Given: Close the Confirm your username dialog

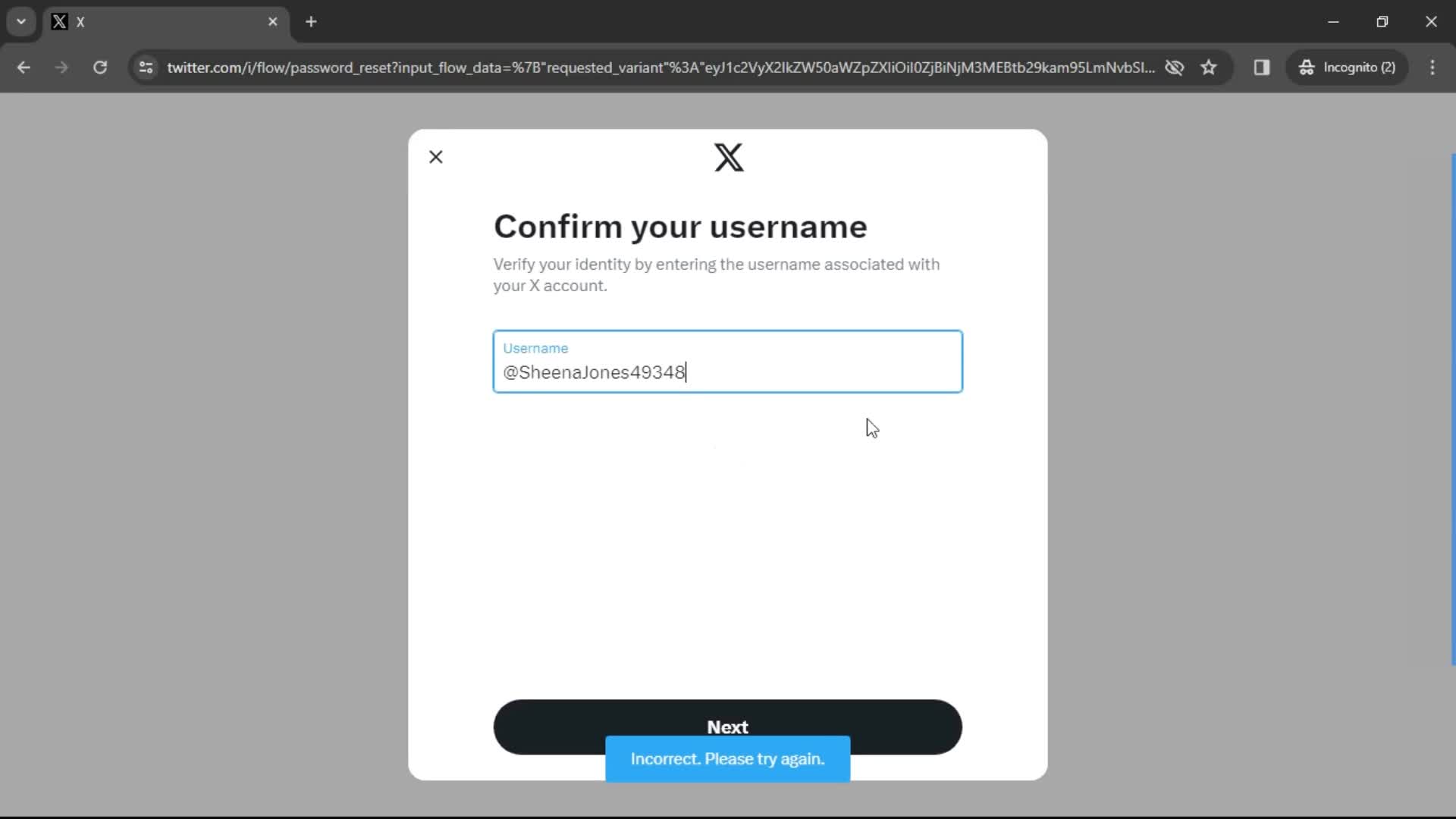Looking at the screenshot, I should [x=435, y=157].
